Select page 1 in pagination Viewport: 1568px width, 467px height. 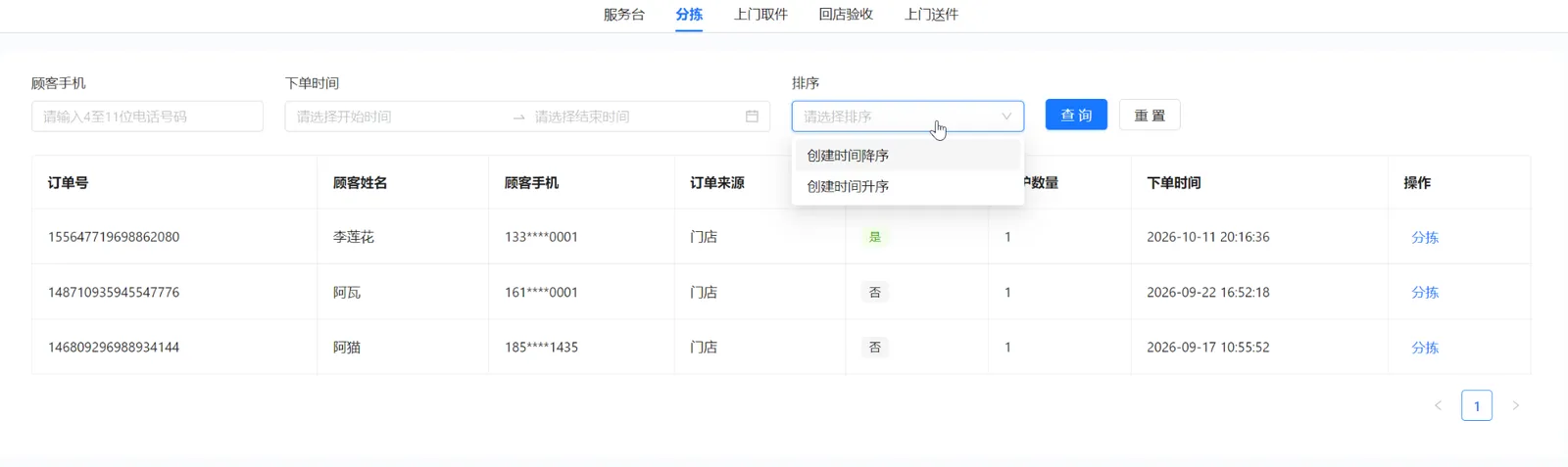click(1477, 405)
